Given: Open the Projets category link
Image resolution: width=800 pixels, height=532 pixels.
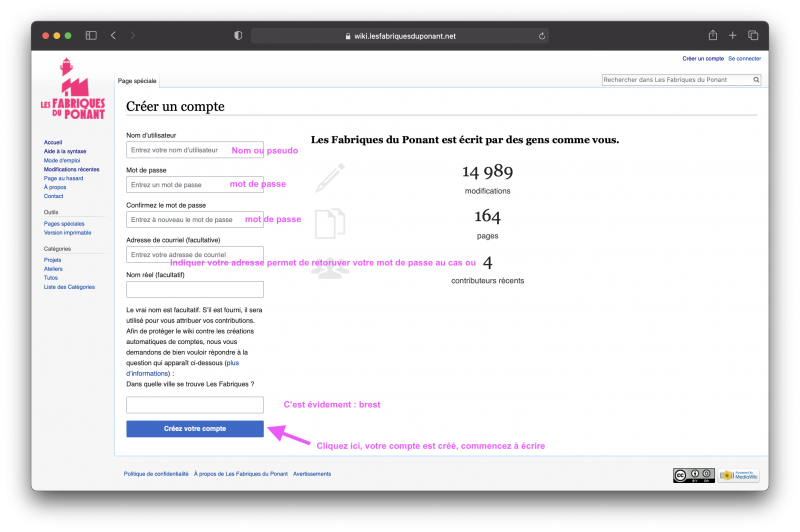Looking at the screenshot, I should 52,260.
